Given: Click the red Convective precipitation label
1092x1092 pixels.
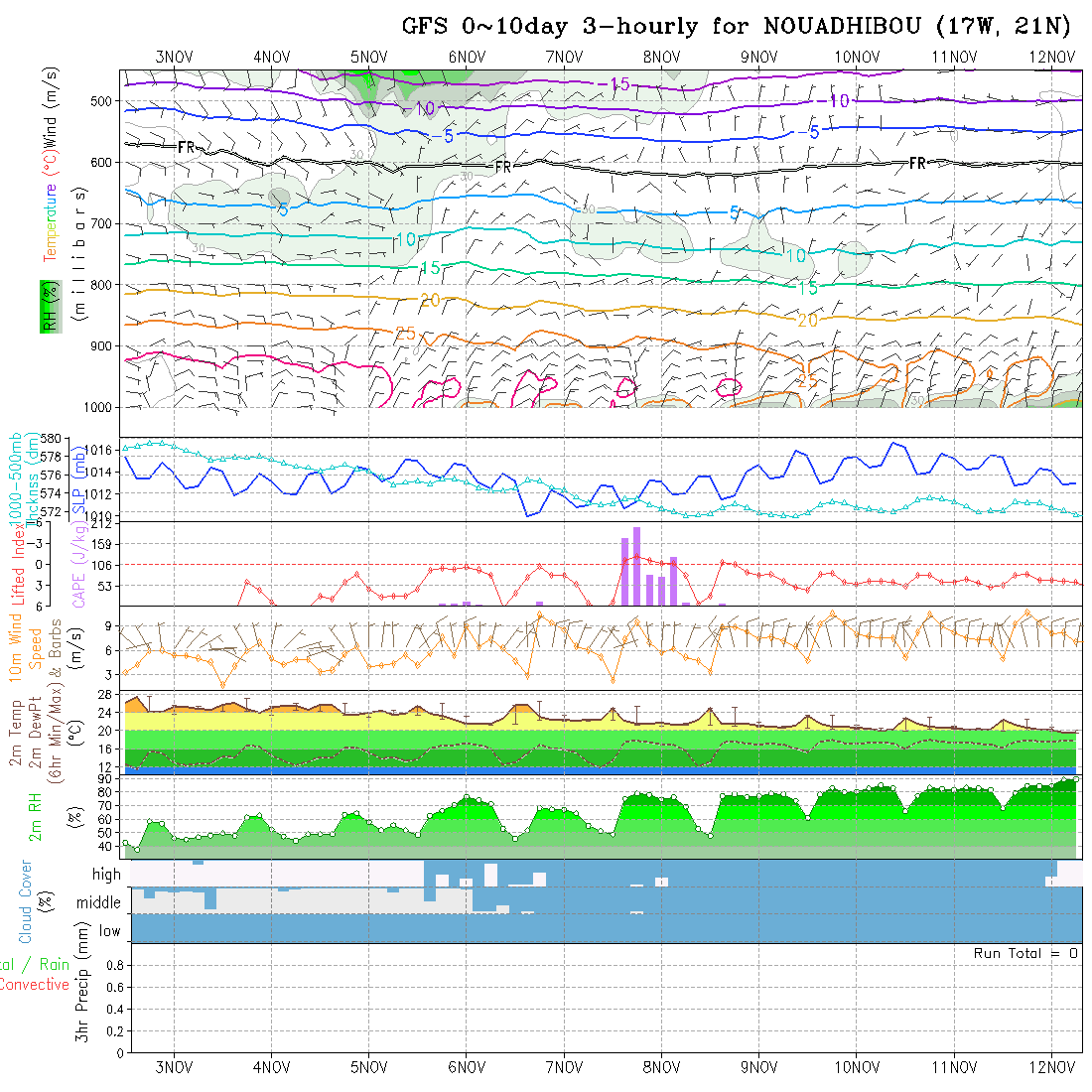Looking at the screenshot, I should 35,985.
